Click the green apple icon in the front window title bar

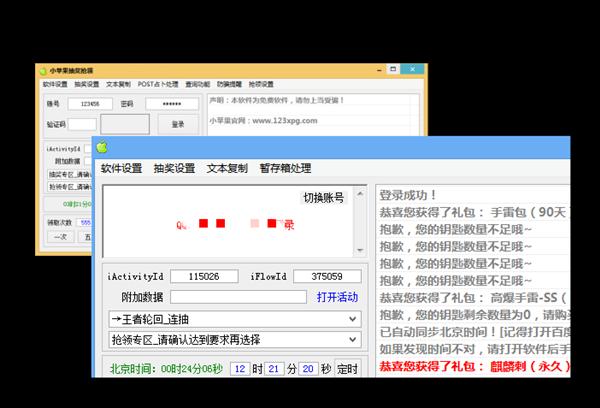(x=102, y=147)
